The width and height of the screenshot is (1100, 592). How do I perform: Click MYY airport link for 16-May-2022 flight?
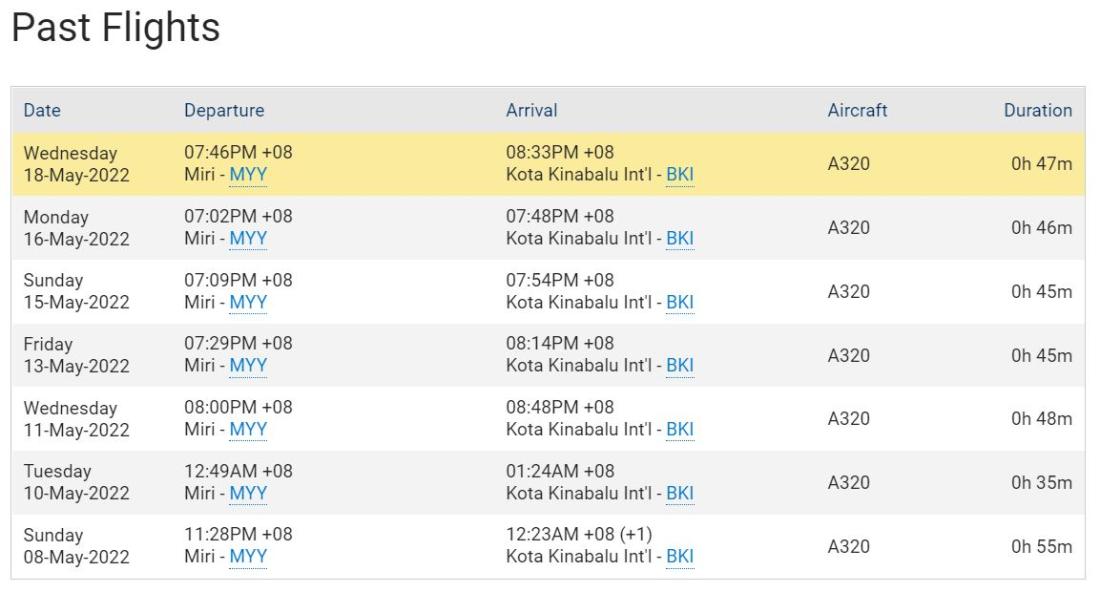(248, 238)
